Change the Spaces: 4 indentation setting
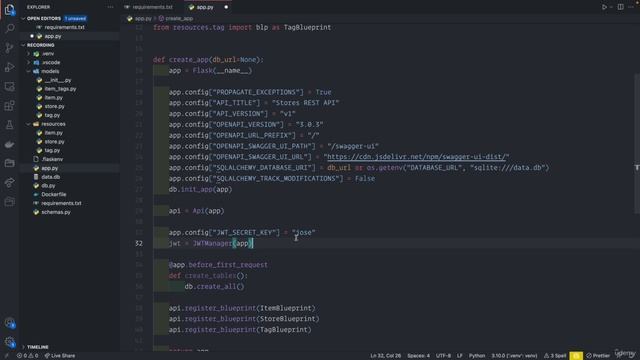The height and width of the screenshot is (360, 640). 418,356
